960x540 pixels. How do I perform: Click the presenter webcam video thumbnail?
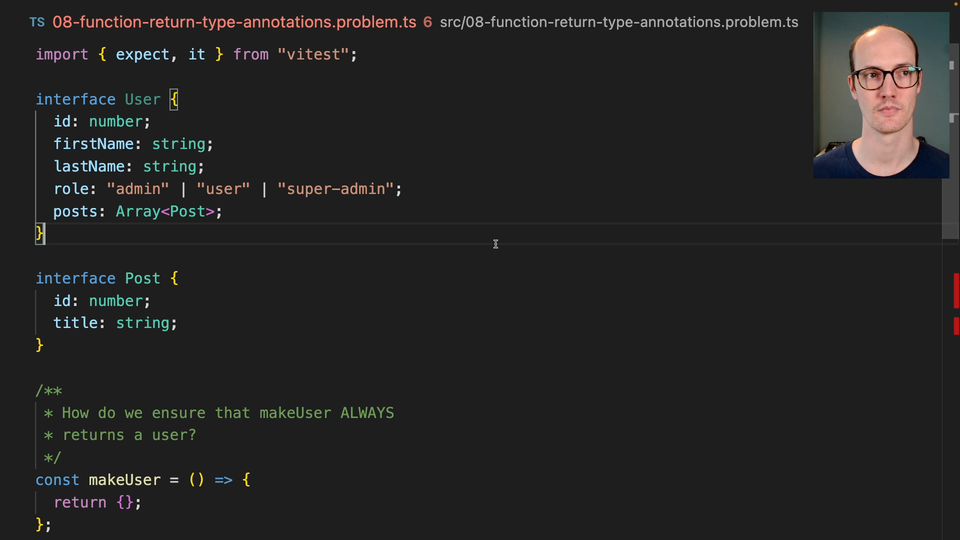point(881,96)
